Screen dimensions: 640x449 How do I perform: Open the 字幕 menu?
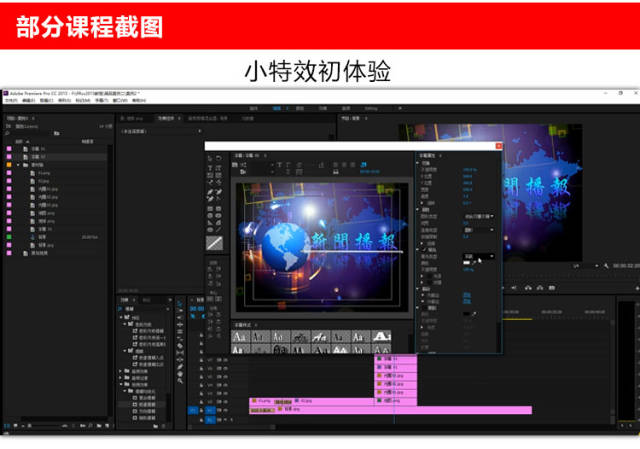(101, 100)
